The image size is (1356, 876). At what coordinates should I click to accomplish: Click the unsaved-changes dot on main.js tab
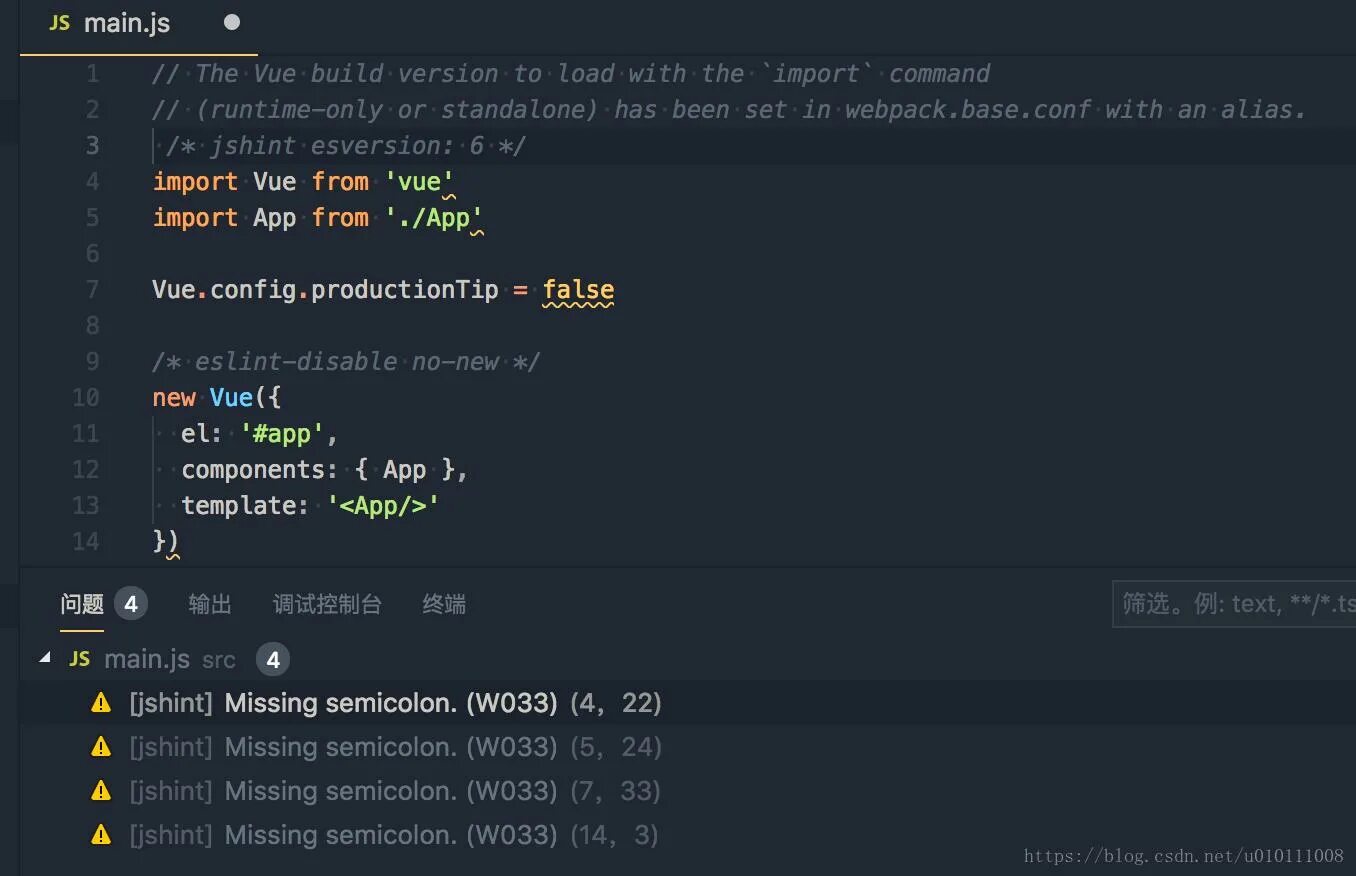(x=232, y=22)
